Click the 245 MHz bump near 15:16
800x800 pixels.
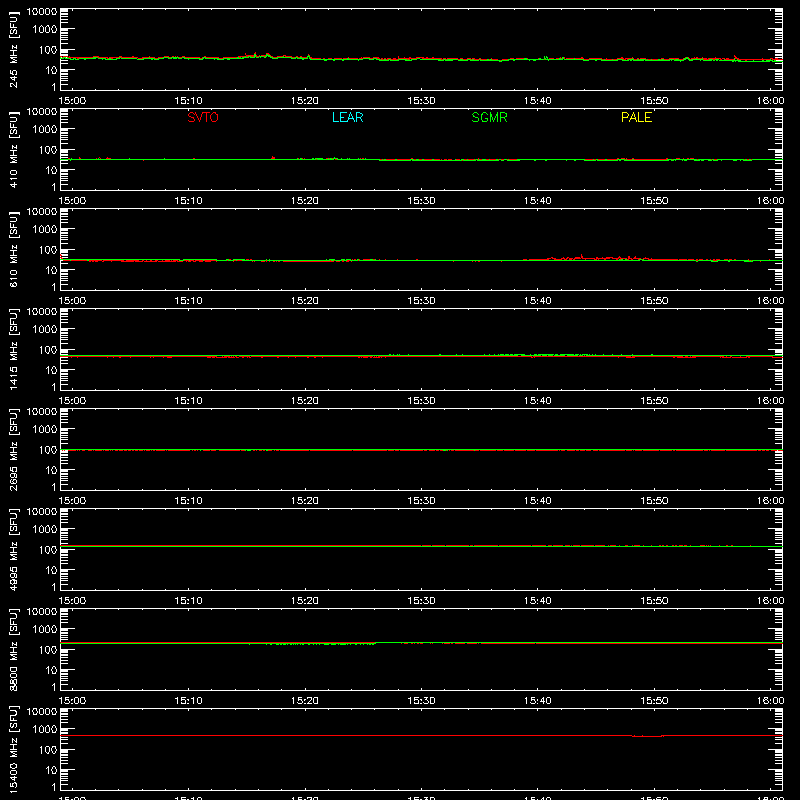coord(260,55)
